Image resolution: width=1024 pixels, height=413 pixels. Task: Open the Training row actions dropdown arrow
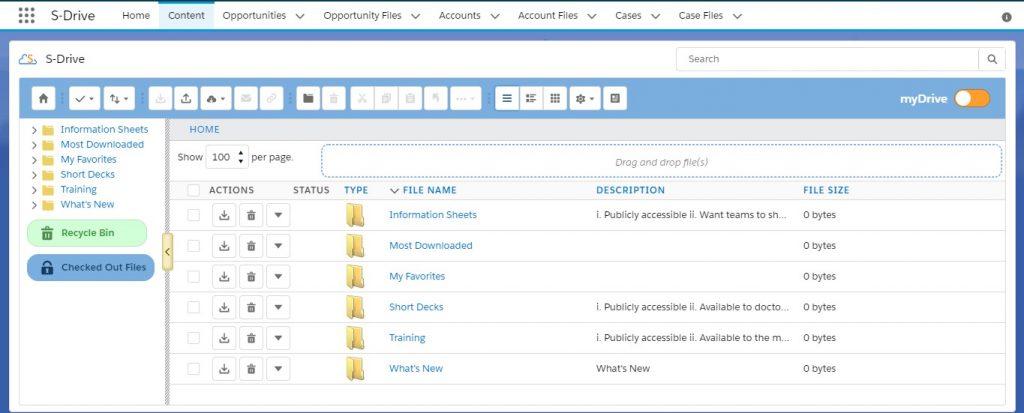[278, 338]
